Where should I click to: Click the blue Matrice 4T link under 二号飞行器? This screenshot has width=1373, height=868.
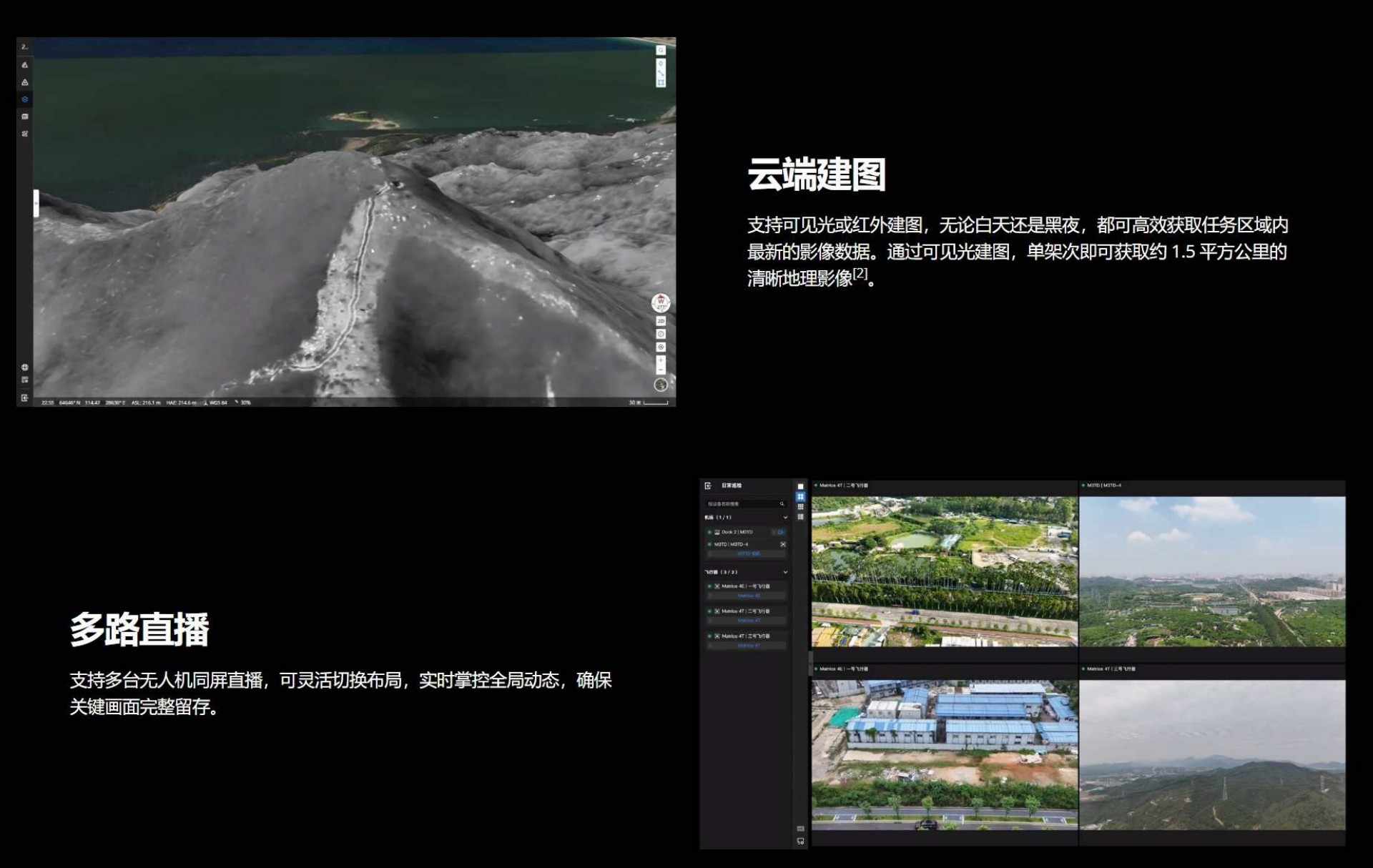point(749,620)
